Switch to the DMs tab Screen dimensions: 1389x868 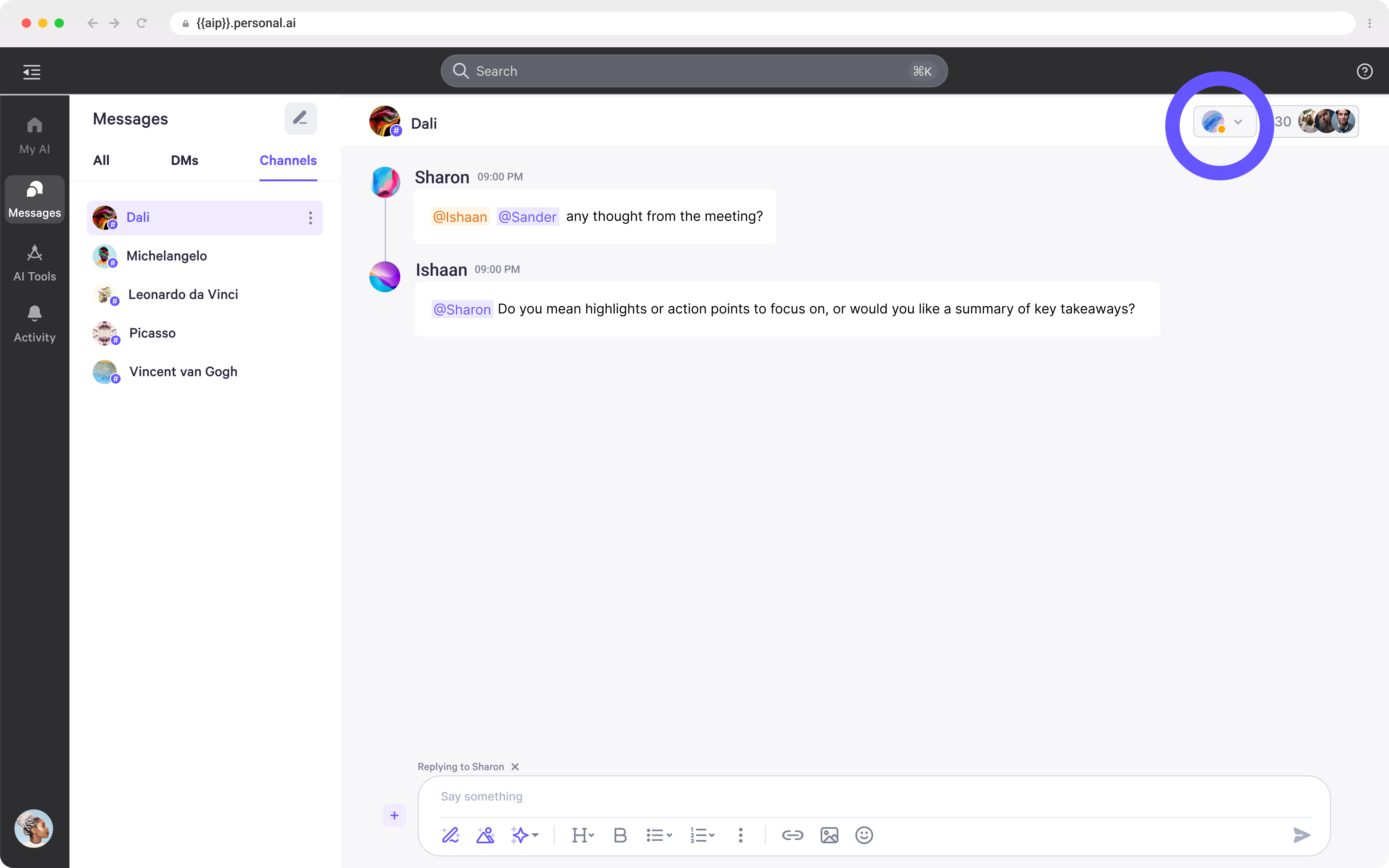click(x=184, y=160)
